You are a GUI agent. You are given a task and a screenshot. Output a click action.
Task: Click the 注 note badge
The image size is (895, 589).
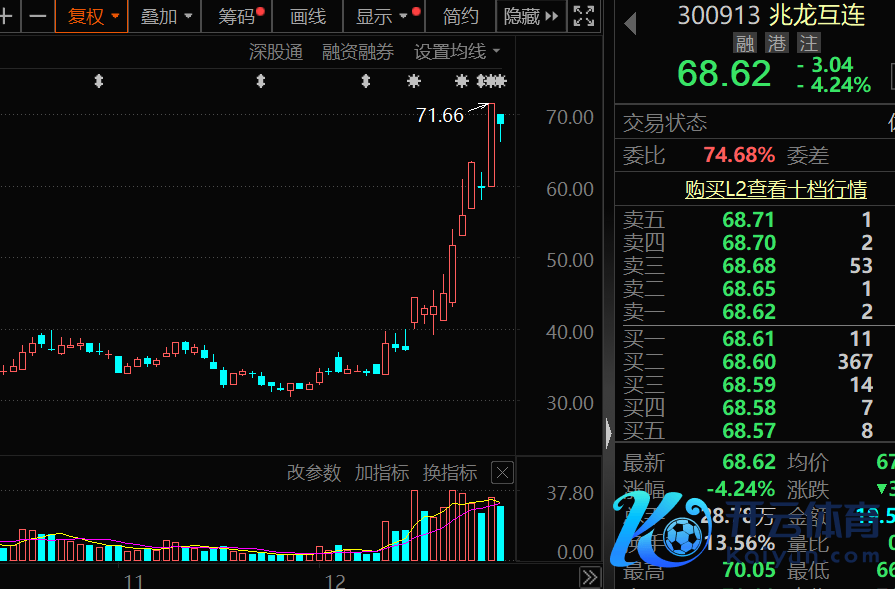point(808,43)
